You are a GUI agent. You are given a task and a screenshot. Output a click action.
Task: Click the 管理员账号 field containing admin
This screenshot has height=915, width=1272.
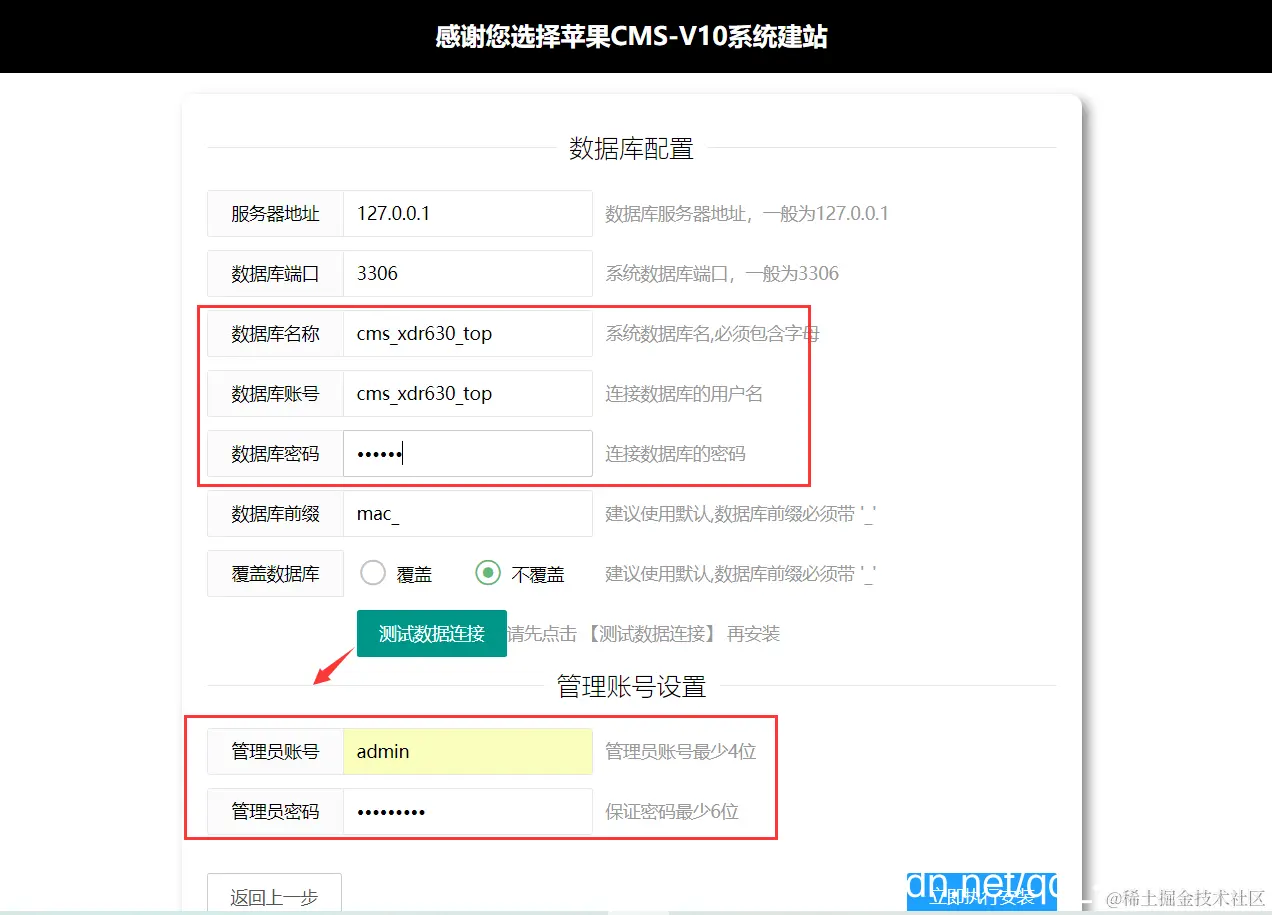click(x=468, y=751)
